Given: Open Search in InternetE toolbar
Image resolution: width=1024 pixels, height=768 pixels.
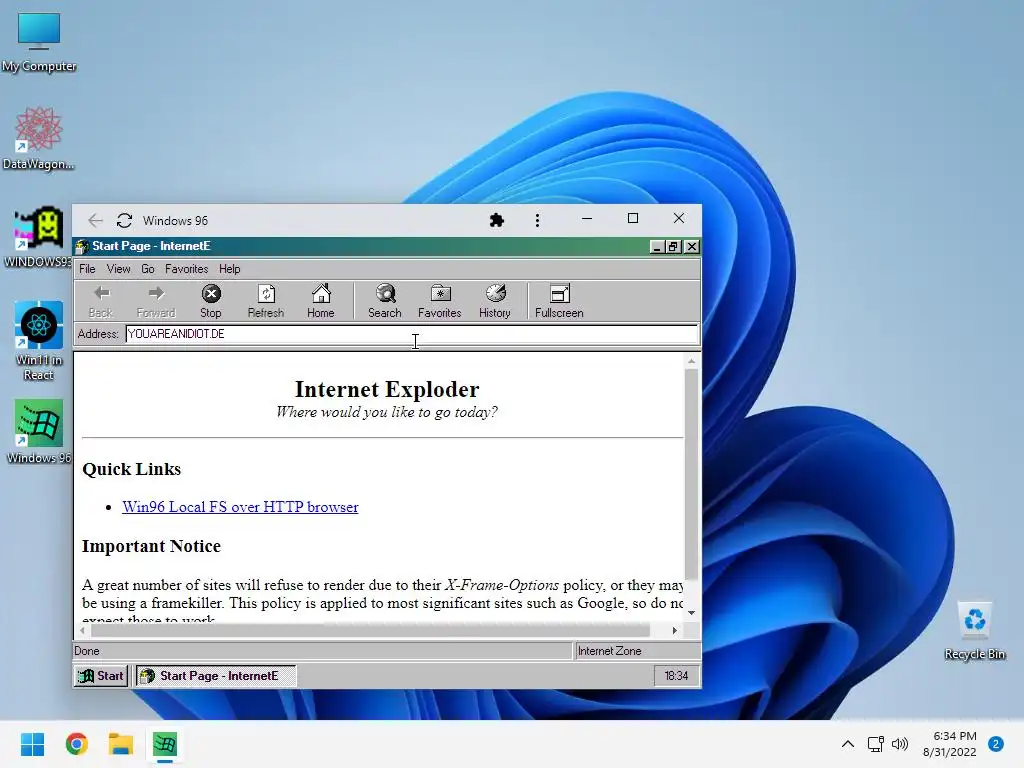Looking at the screenshot, I should pos(385,301).
